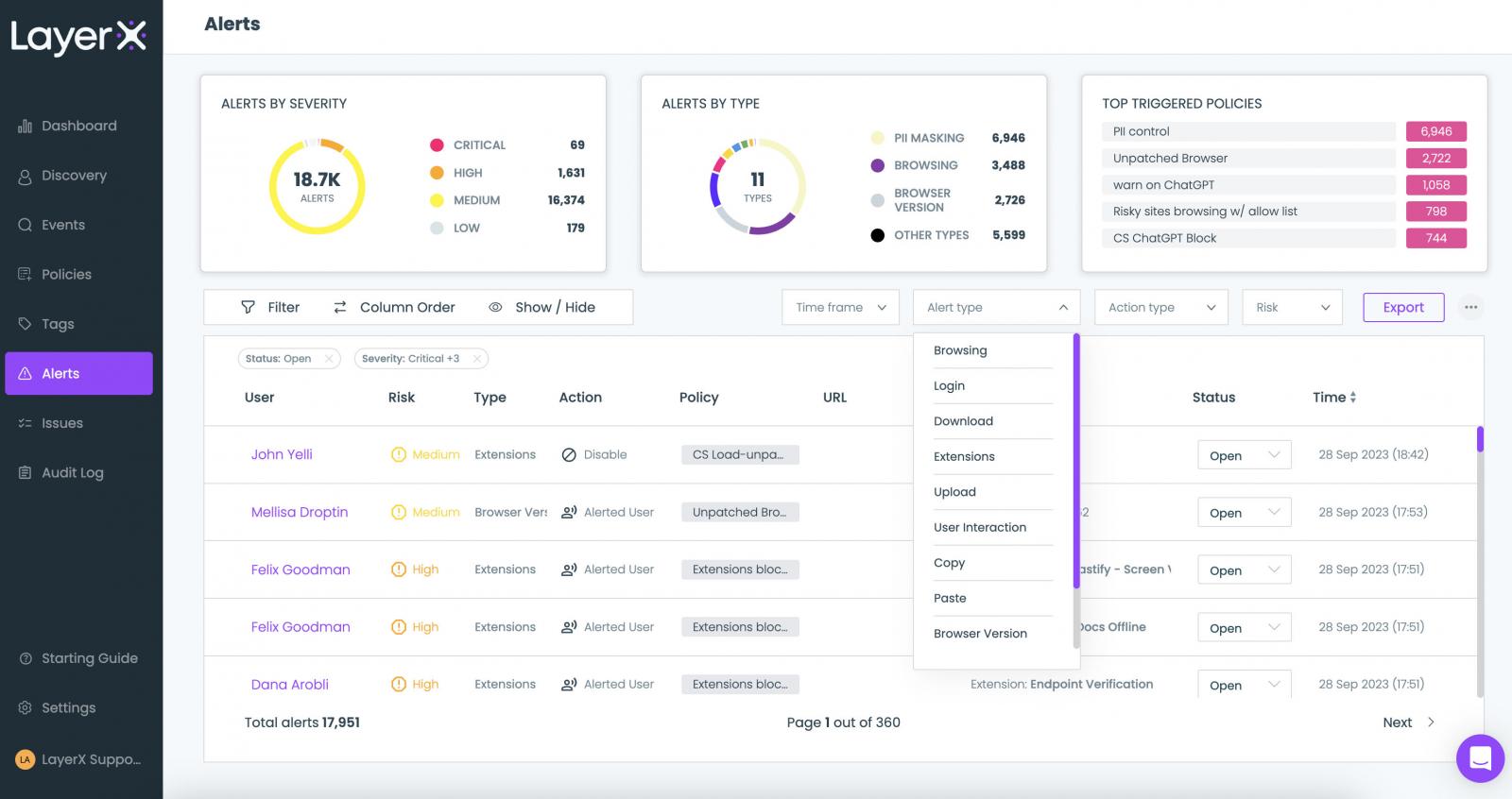This screenshot has height=799, width=1512.
Task: Open the Events page
Action: [x=51, y=225]
